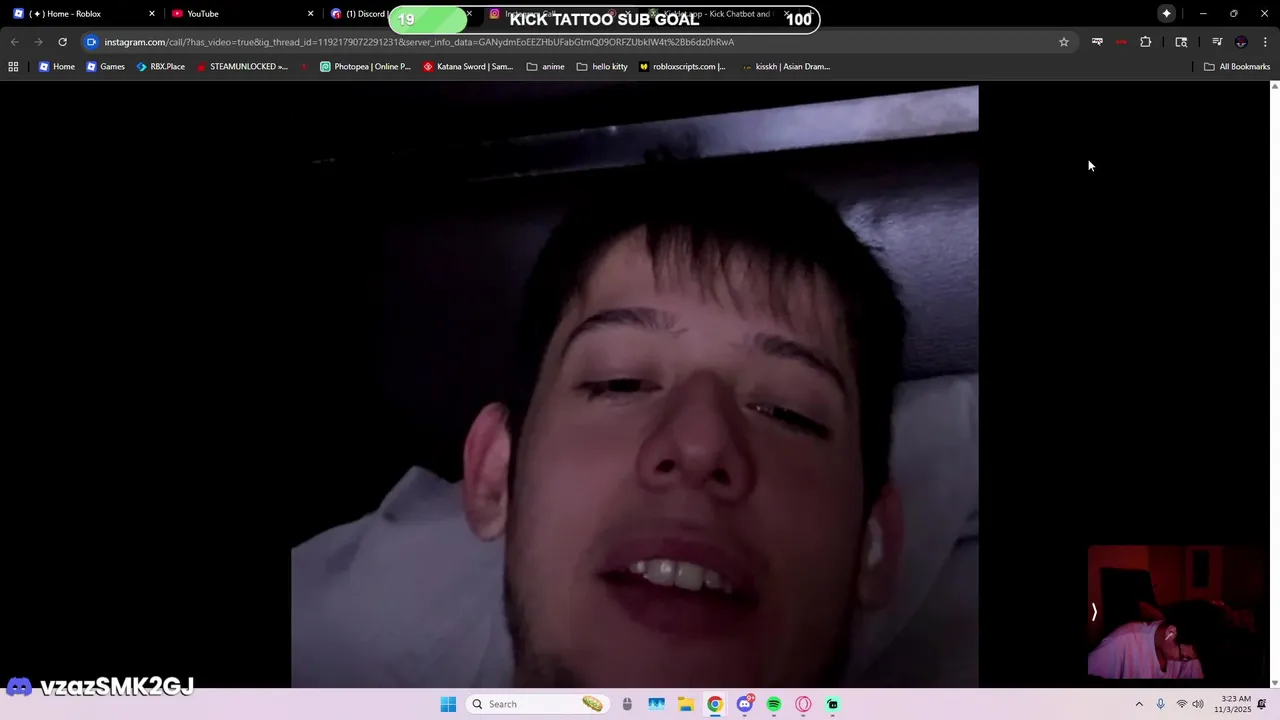This screenshot has height=720, width=1280.
Task: Open the green app icon in taskbar
Action: tap(833, 704)
